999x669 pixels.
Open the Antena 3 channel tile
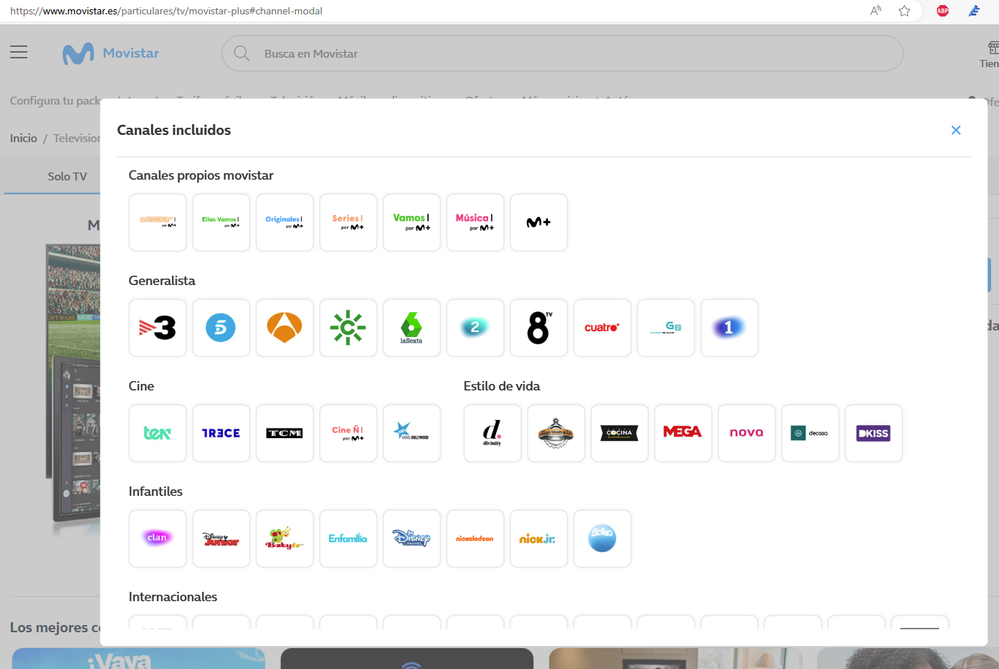[285, 328]
